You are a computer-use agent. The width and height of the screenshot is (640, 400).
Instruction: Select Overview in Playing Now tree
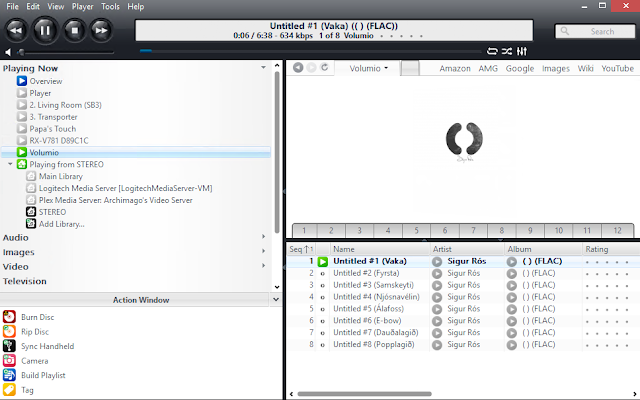point(46,81)
